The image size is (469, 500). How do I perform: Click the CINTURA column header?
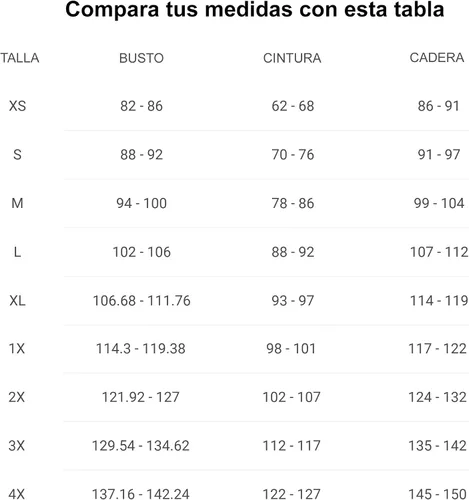coord(292,58)
